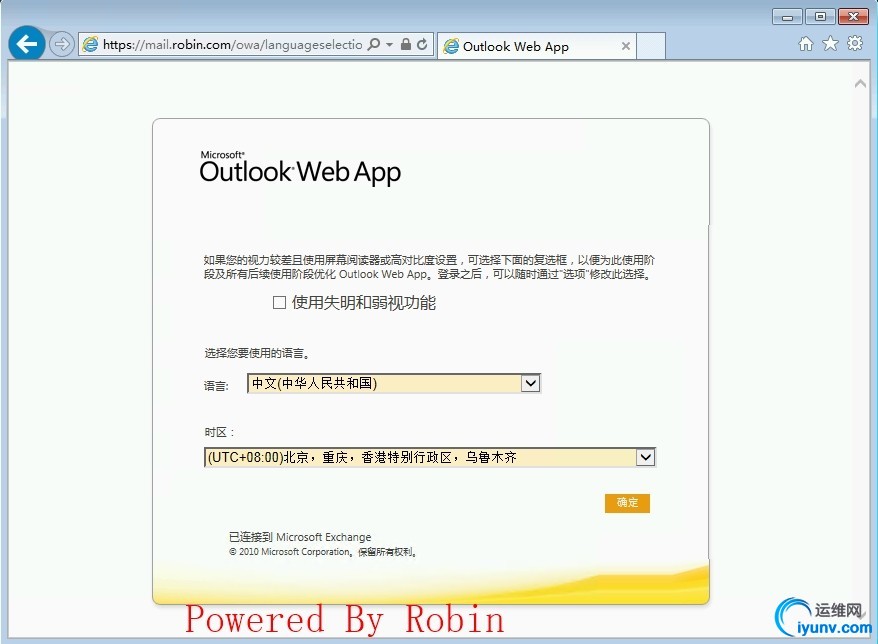
Task: Close the browser window
Action: (x=853, y=17)
